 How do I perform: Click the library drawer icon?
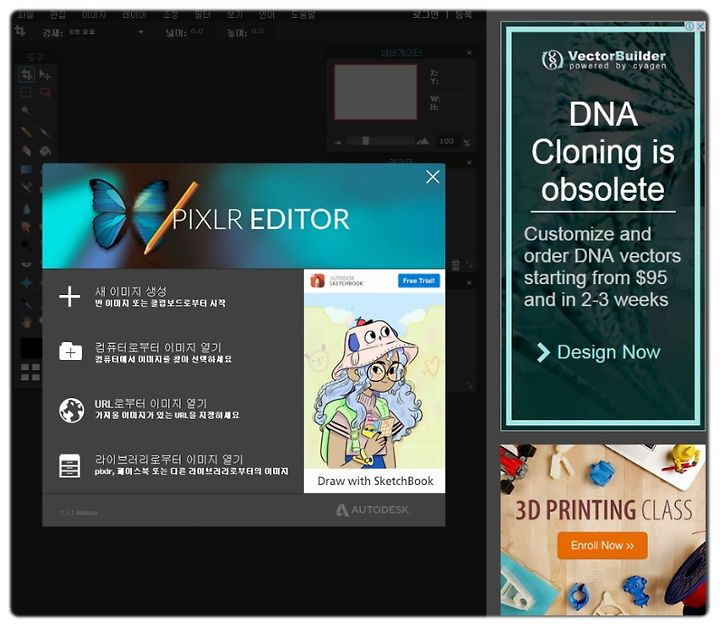69,466
